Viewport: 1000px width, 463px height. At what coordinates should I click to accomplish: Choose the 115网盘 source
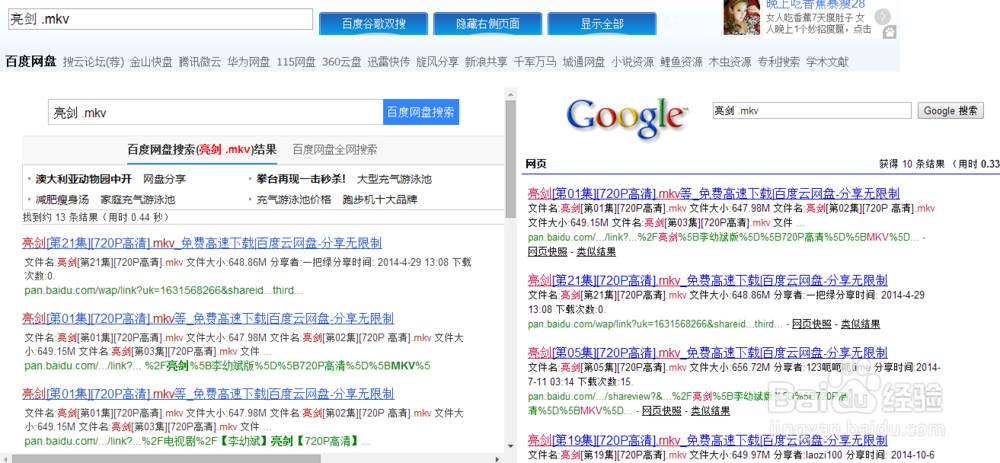tap(296, 62)
